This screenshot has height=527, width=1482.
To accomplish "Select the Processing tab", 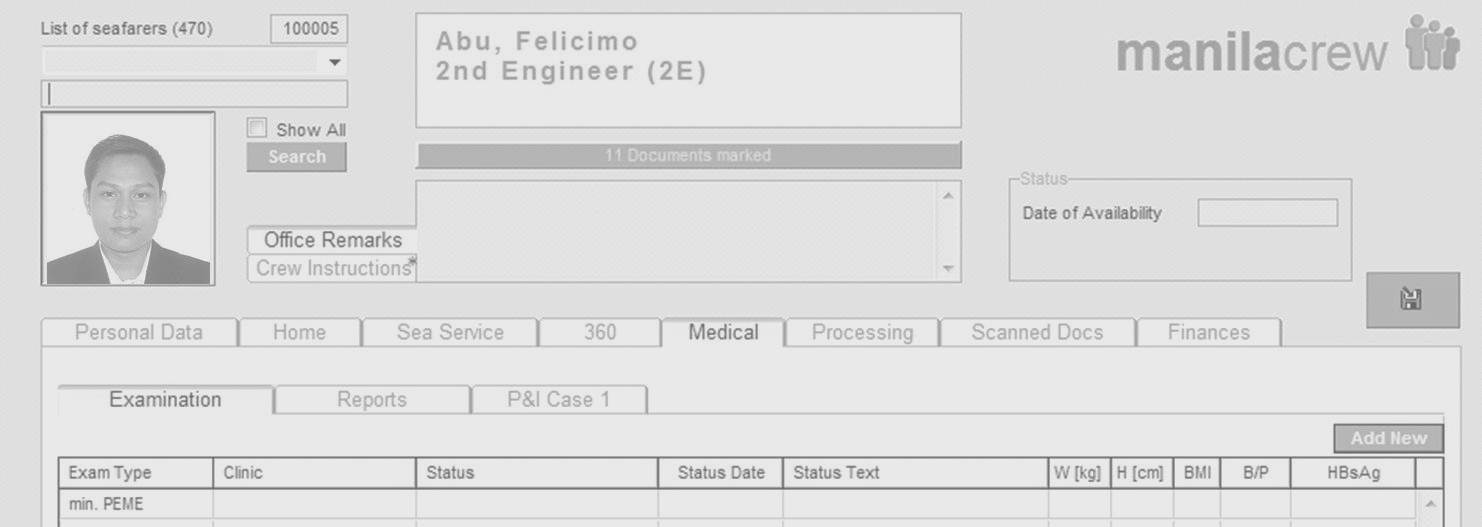I will click(862, 333).
